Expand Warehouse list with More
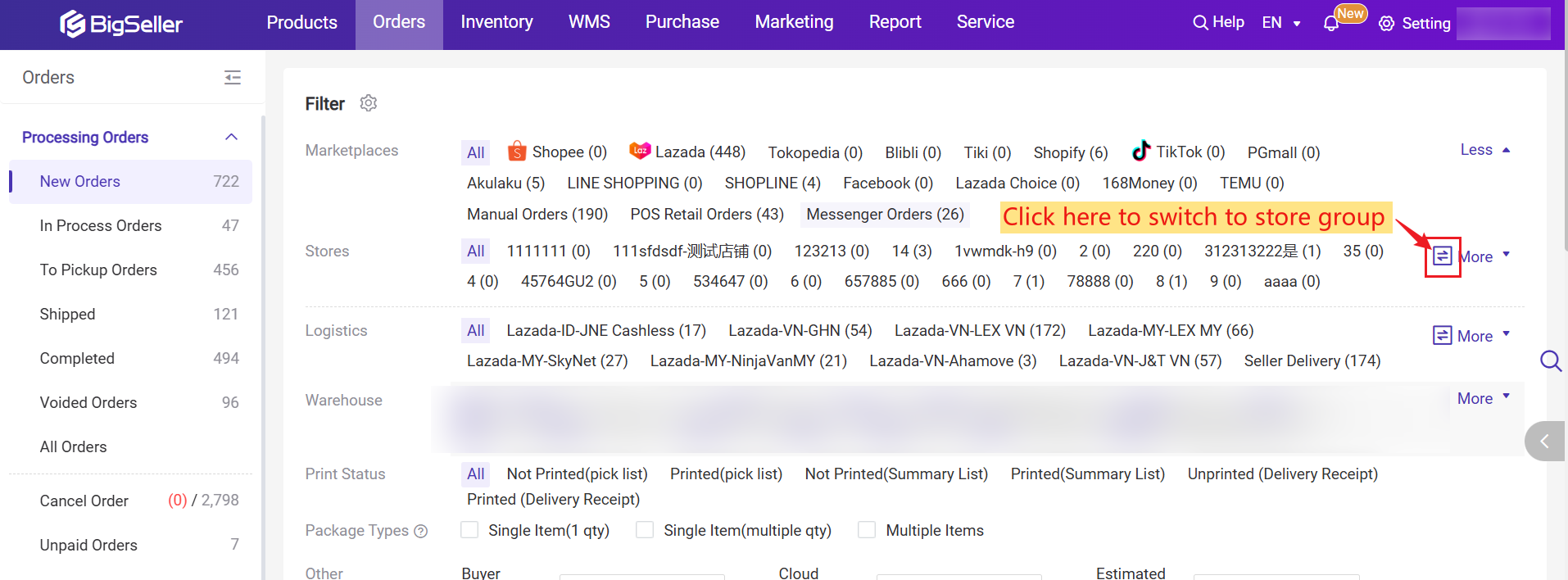 pyautogui.click(x=1484, y=398)
